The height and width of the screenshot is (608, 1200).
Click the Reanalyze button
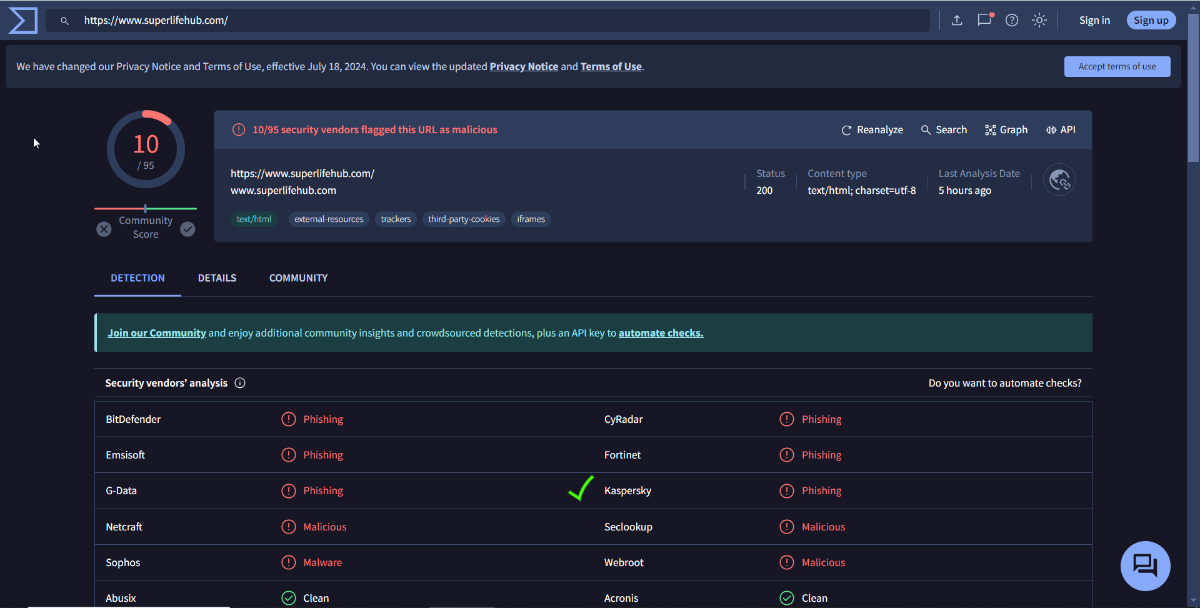point(872,130)
